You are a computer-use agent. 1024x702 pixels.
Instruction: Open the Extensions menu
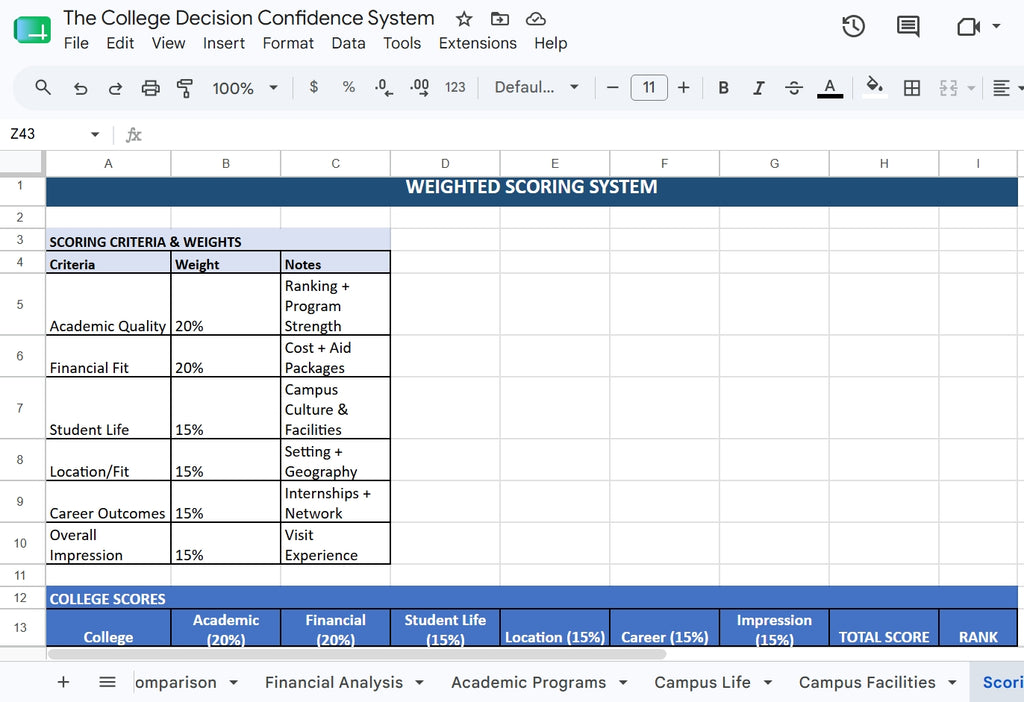point(477,43)
